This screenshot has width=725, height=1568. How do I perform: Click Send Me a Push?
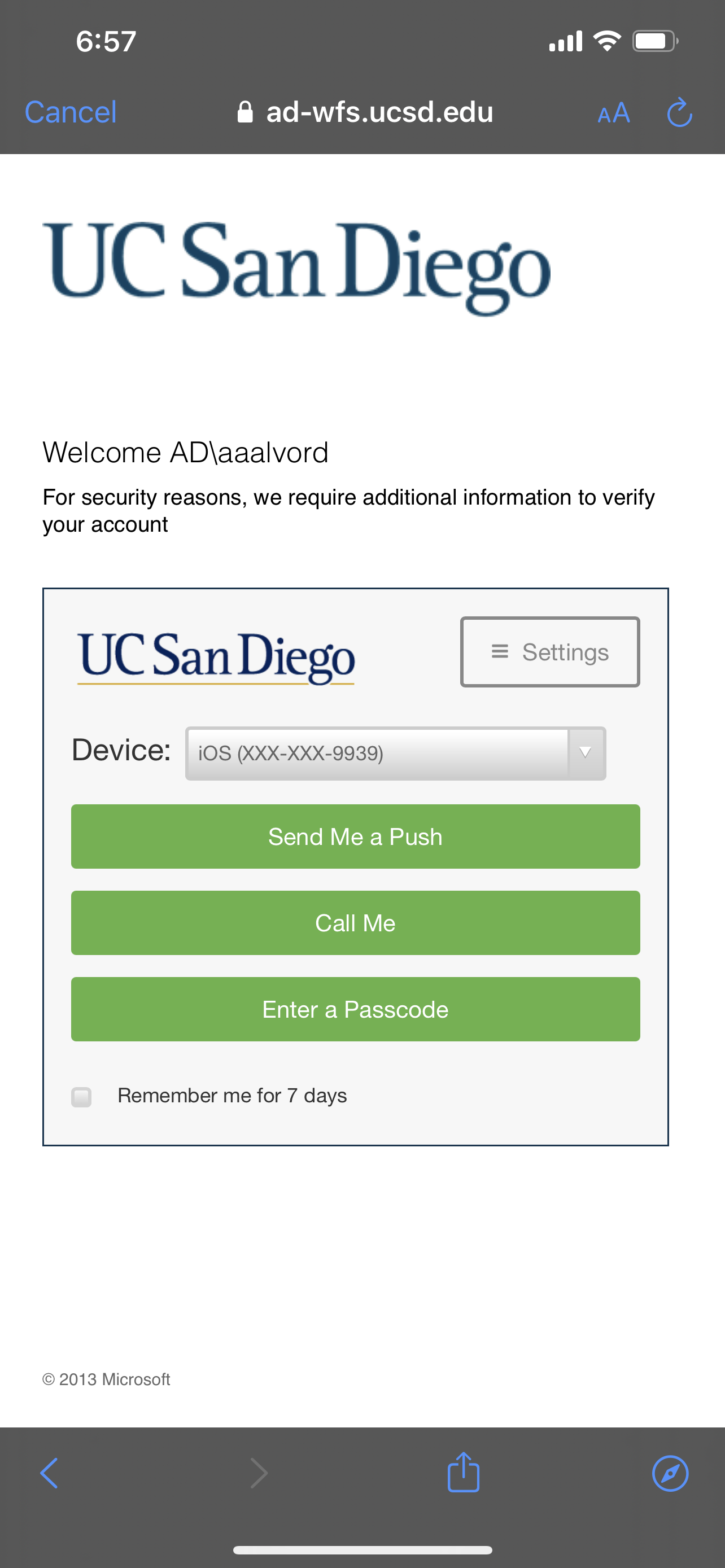(x=356, y=836)
